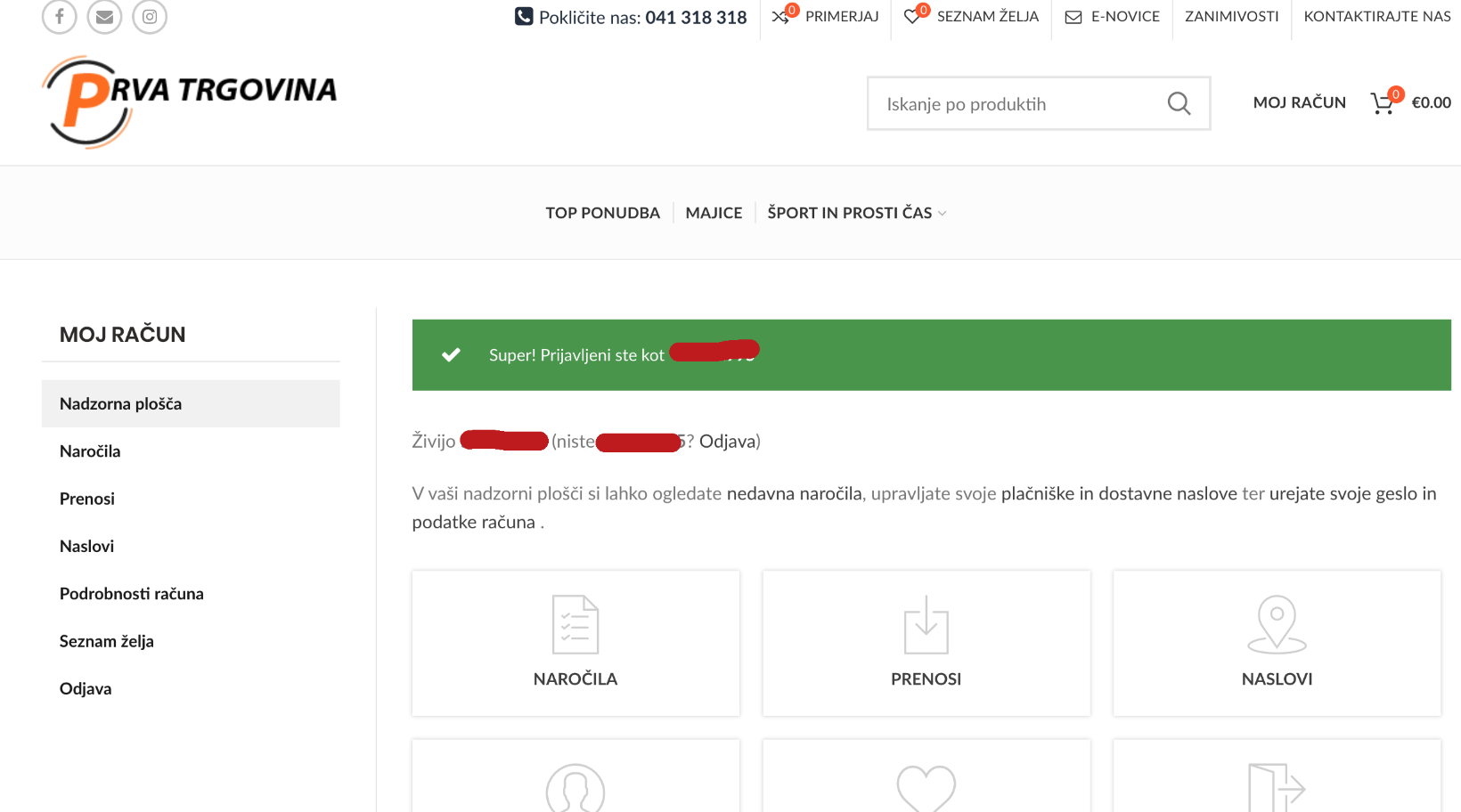Click the compare arrows icon
This screenshot has width=1461, height=812.
[780, 16]
